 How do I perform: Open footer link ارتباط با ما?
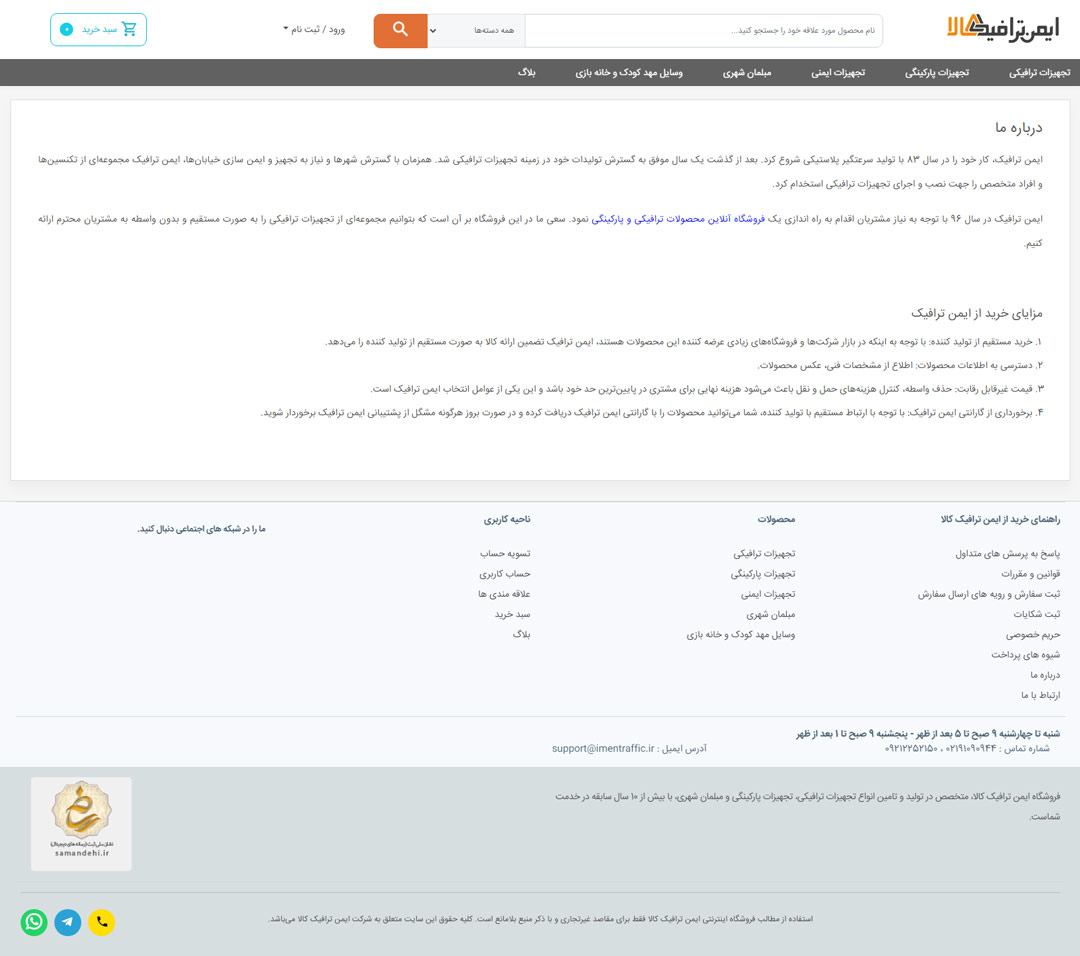(x=1041, y=695)
